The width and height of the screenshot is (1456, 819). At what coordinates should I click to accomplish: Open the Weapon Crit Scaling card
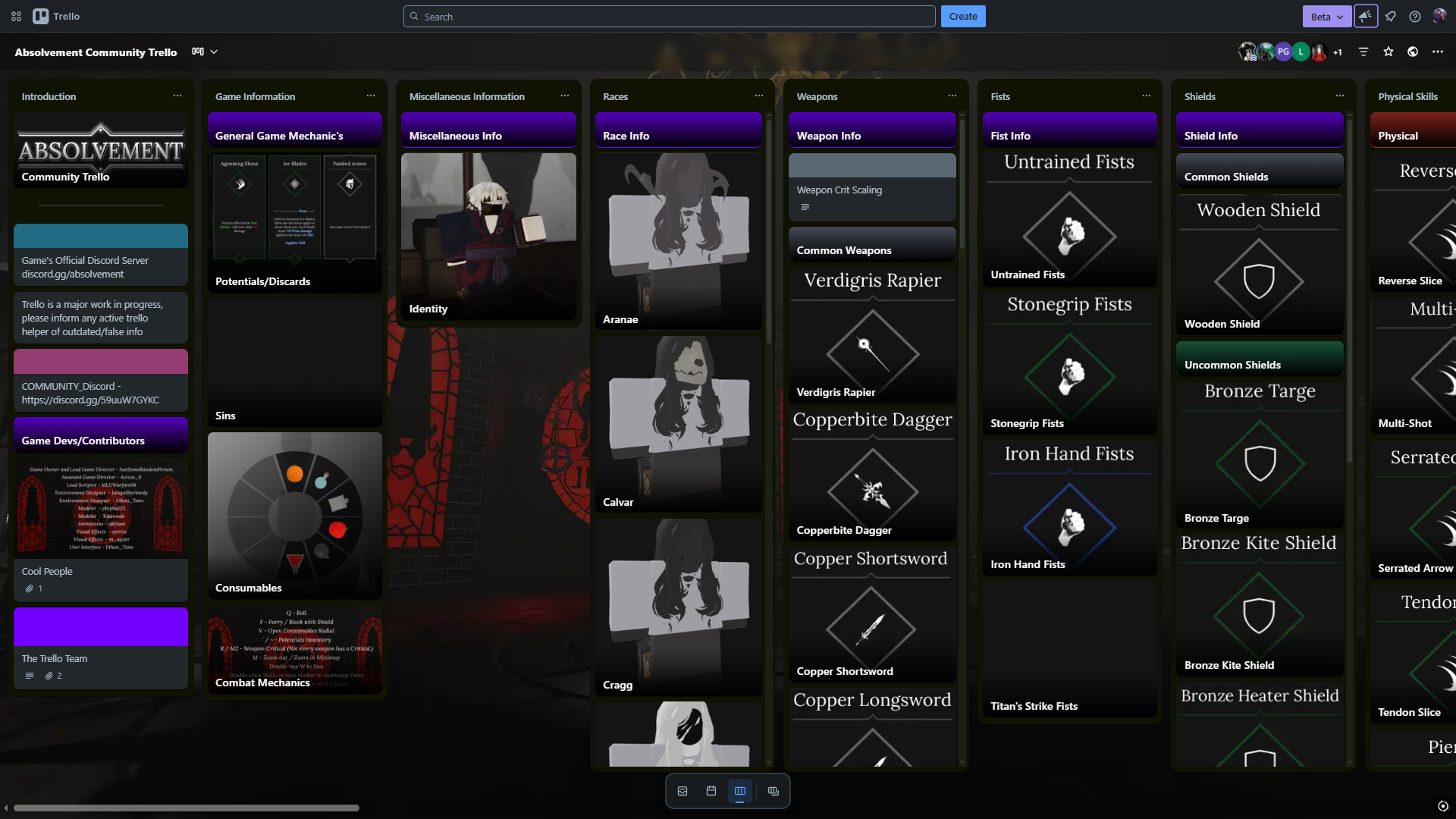pyautogui.click(x=872, y=190)
